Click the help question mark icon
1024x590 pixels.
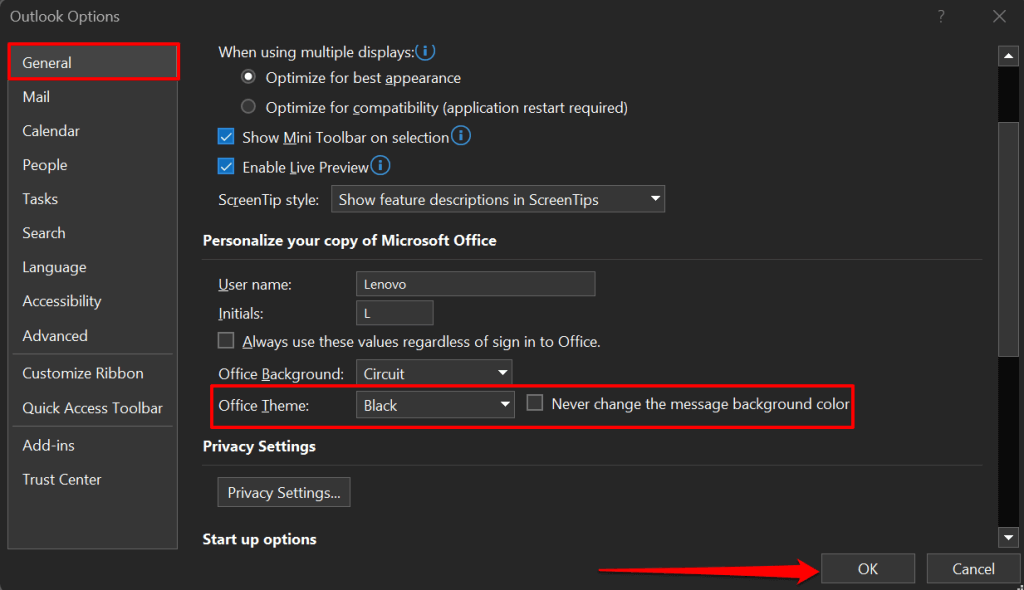[941, 16]
